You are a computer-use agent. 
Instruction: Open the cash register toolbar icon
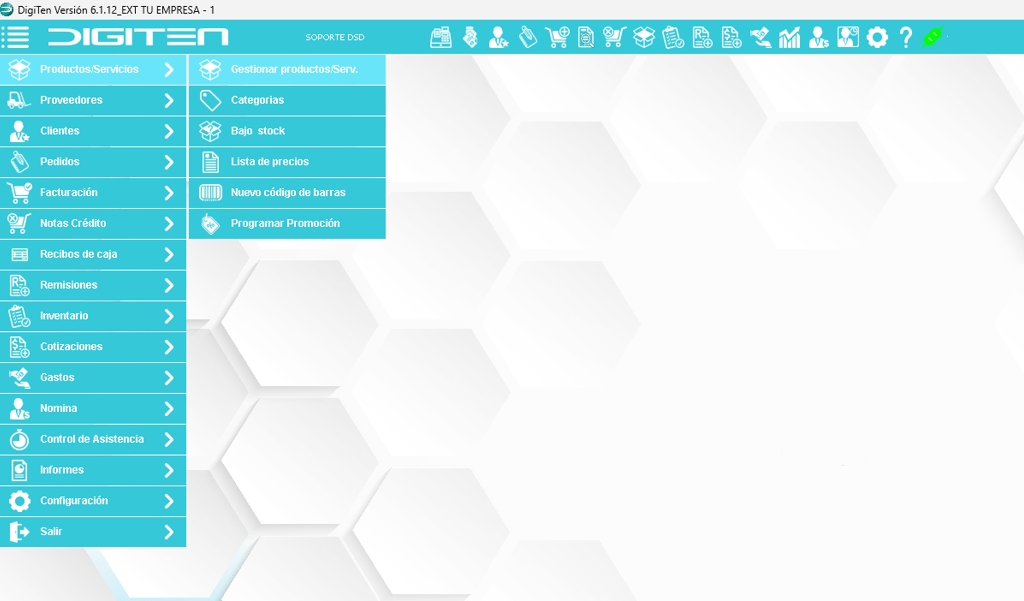click(441, 37)
